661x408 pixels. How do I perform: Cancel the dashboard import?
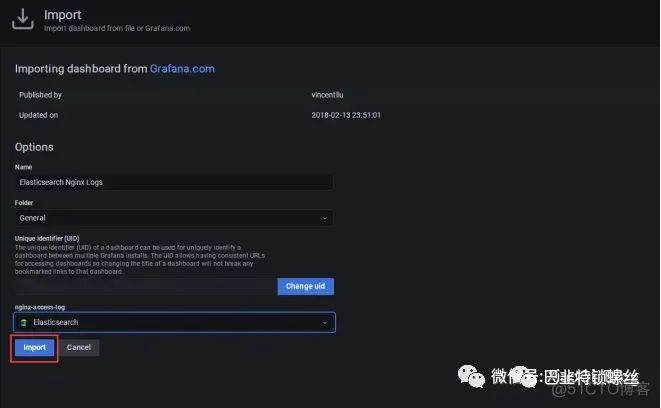point(79,348)
